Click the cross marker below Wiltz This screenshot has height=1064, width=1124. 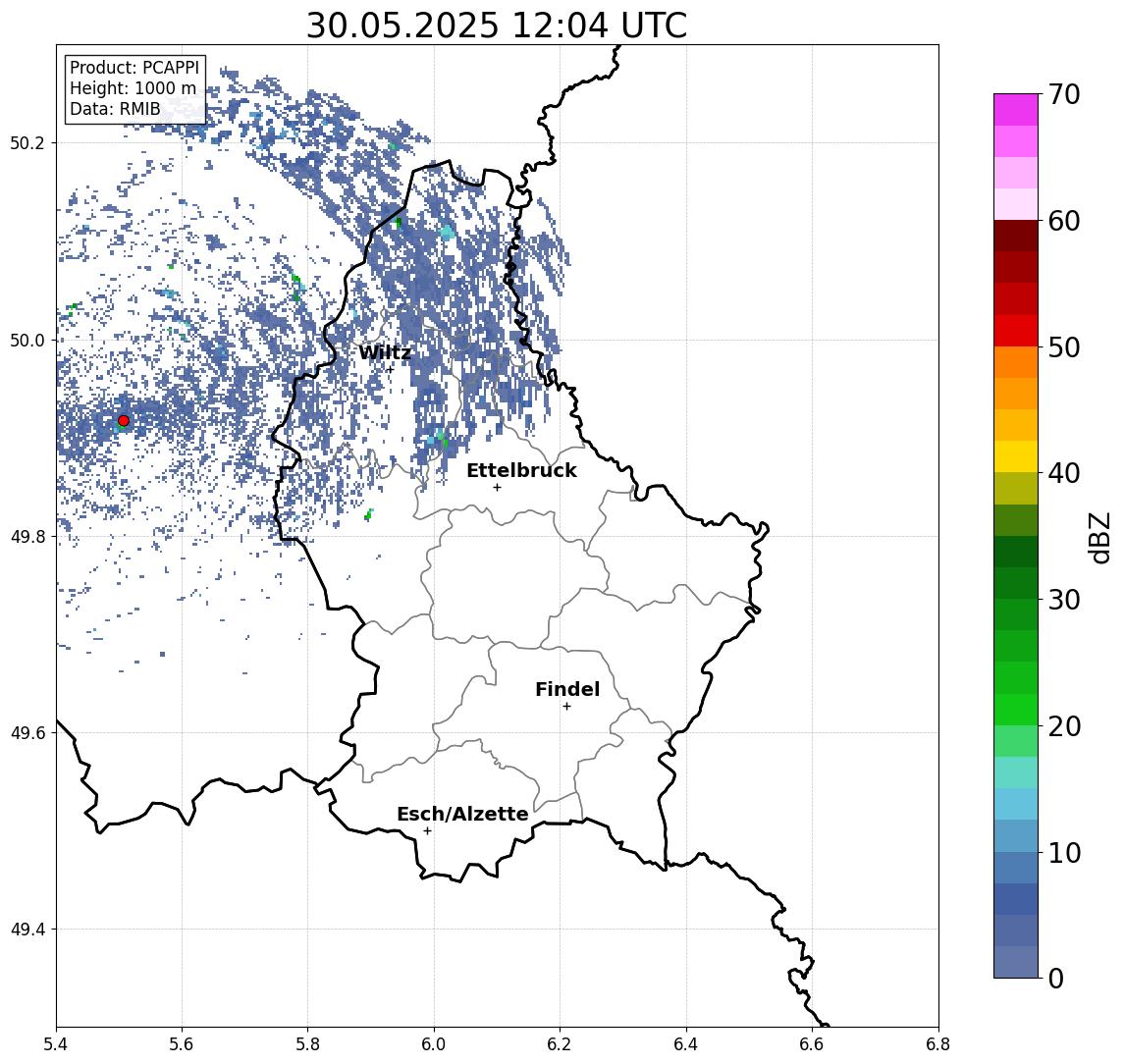(390, 369)
